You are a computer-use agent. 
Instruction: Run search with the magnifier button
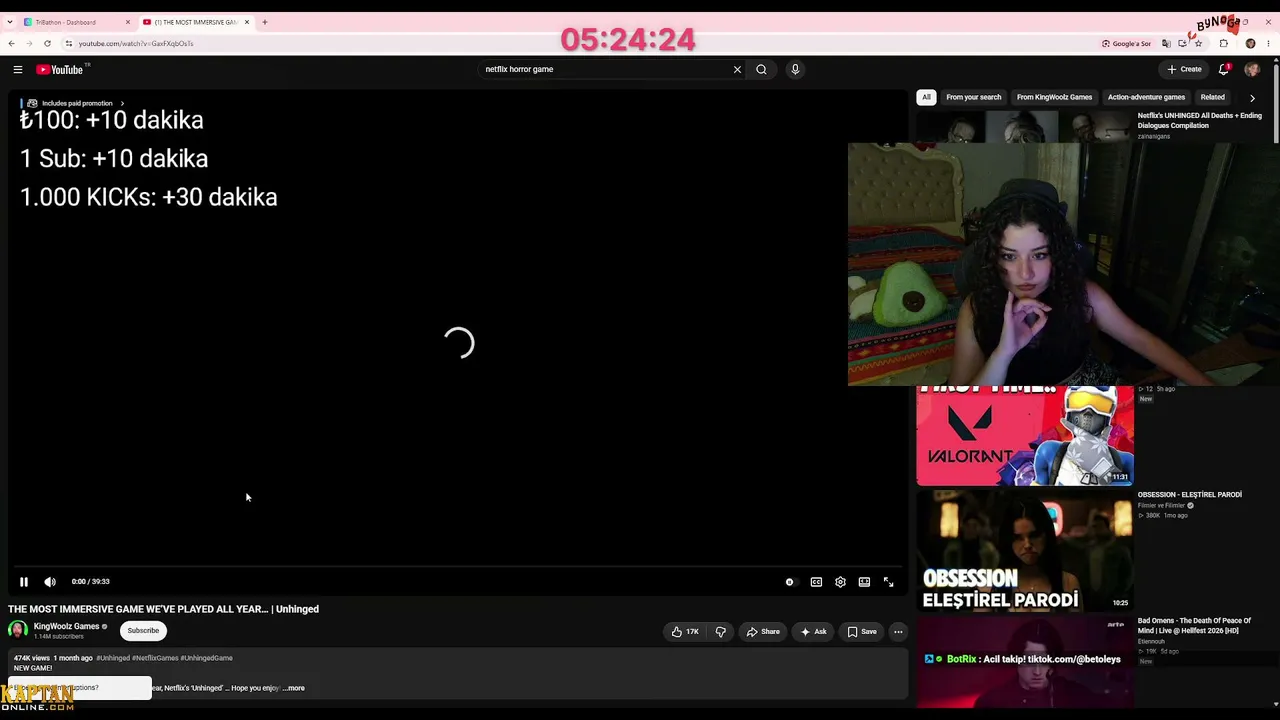coord(761,69)
